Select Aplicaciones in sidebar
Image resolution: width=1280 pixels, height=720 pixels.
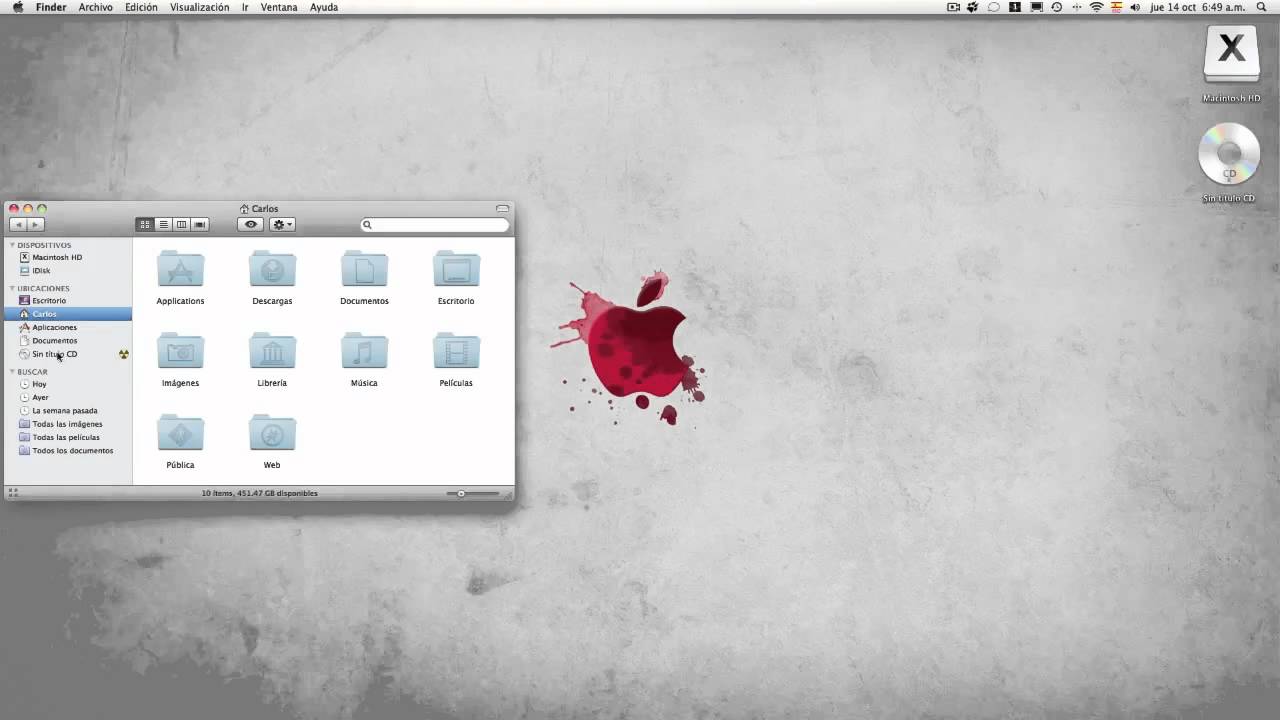coord(69,327)
